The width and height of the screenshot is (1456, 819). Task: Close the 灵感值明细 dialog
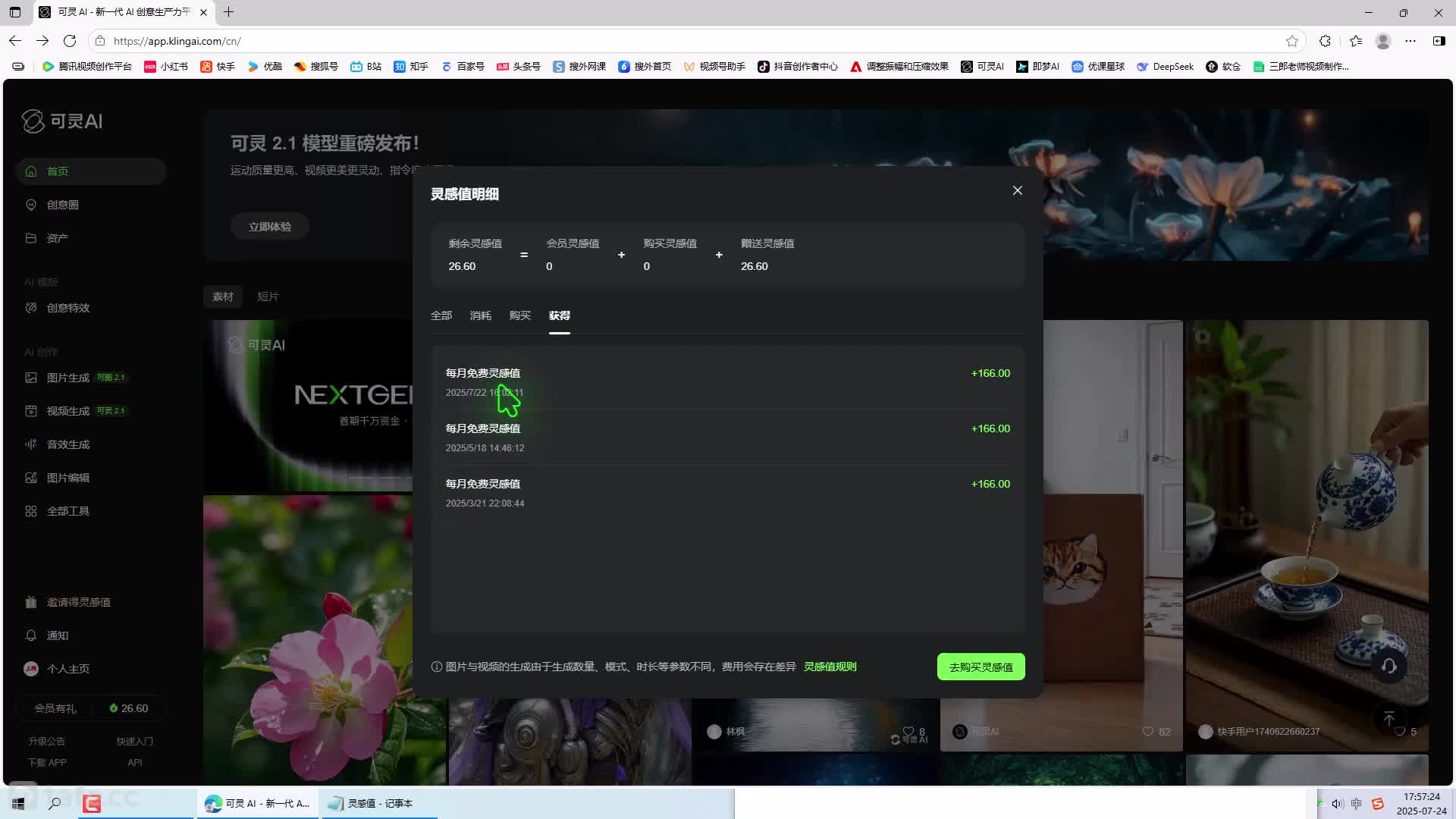pyautogui.click(x=1017, y=190)
